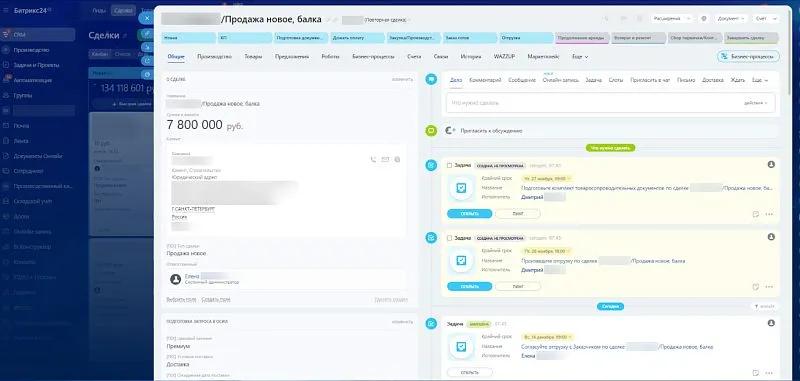The image size is (800, 381).
Task: Open three-dot menu on Произведите отгрузку task
Action: [769, 287]
